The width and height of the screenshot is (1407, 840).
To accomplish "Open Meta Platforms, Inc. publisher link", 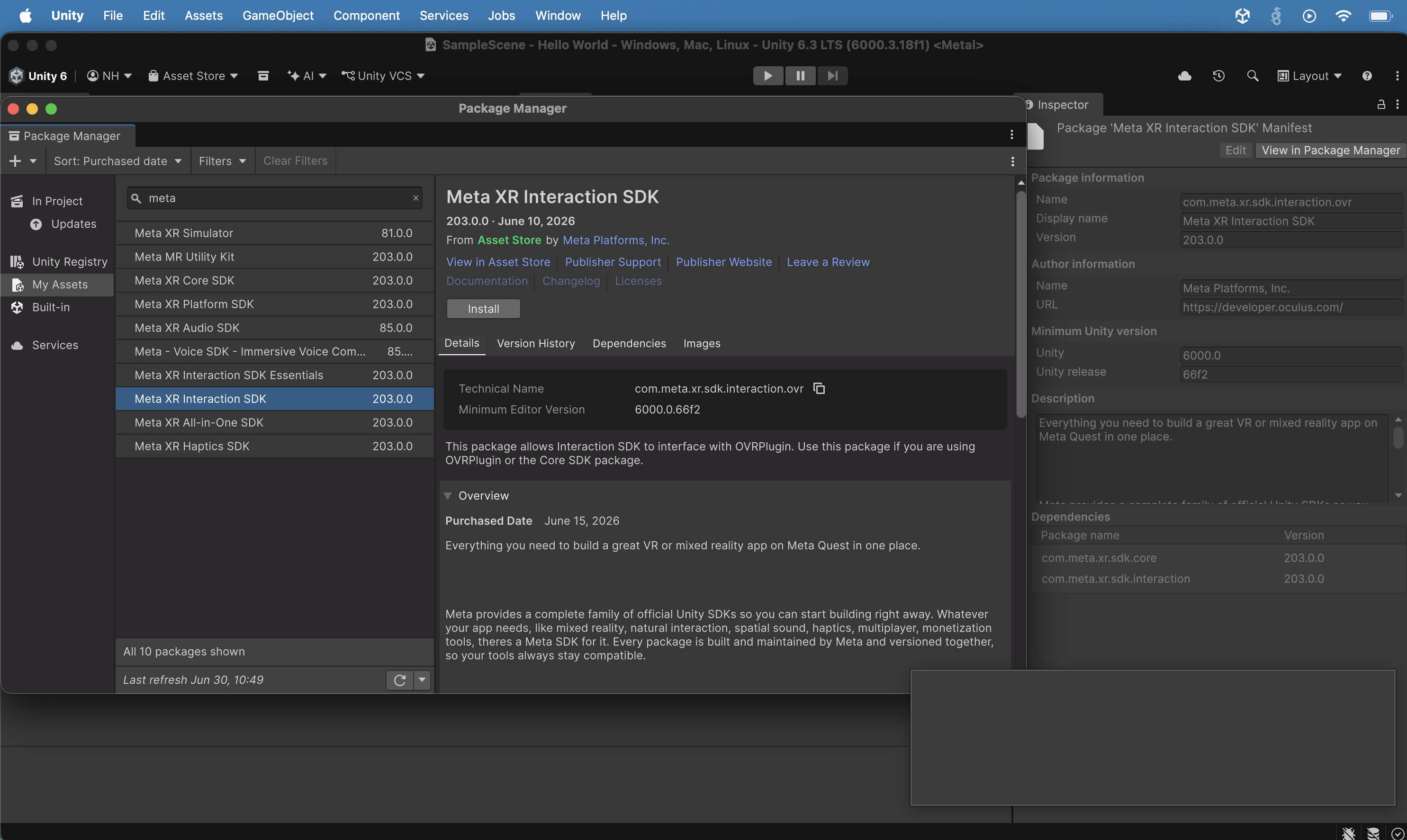I will pos(616,240).
